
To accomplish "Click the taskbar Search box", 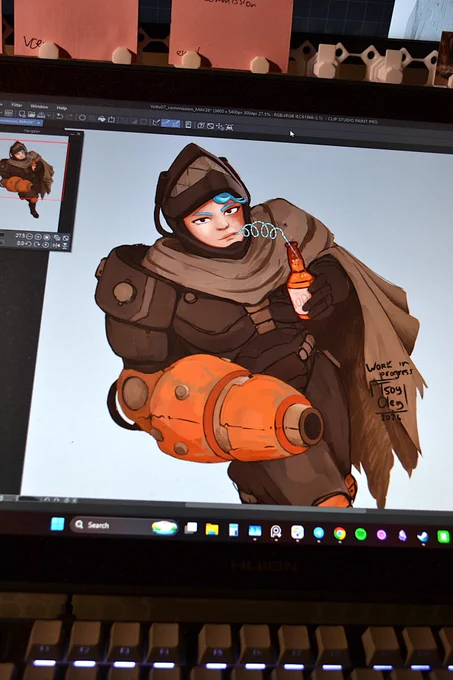I will (124, 526).
